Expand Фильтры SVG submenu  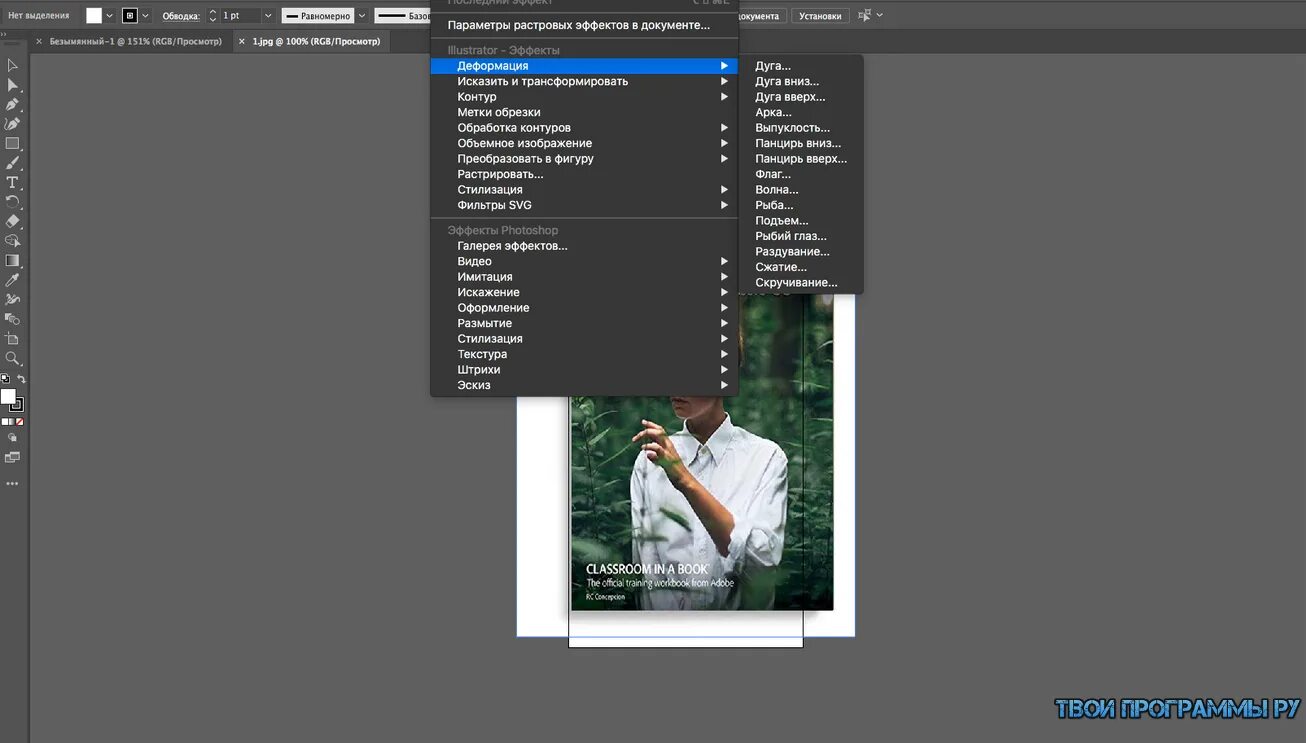click(x=584, y=205)
